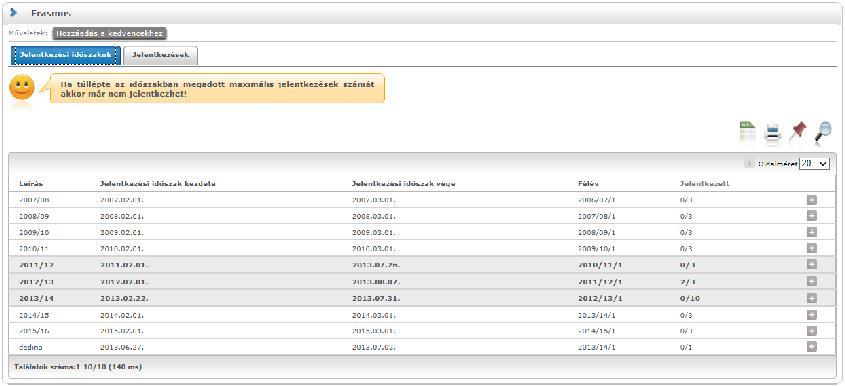The height and width of the screenshot is (386, 845).
Task: Switch to the Jelentkezések tab
Action: pyautogui.click(x=160, y=55)
